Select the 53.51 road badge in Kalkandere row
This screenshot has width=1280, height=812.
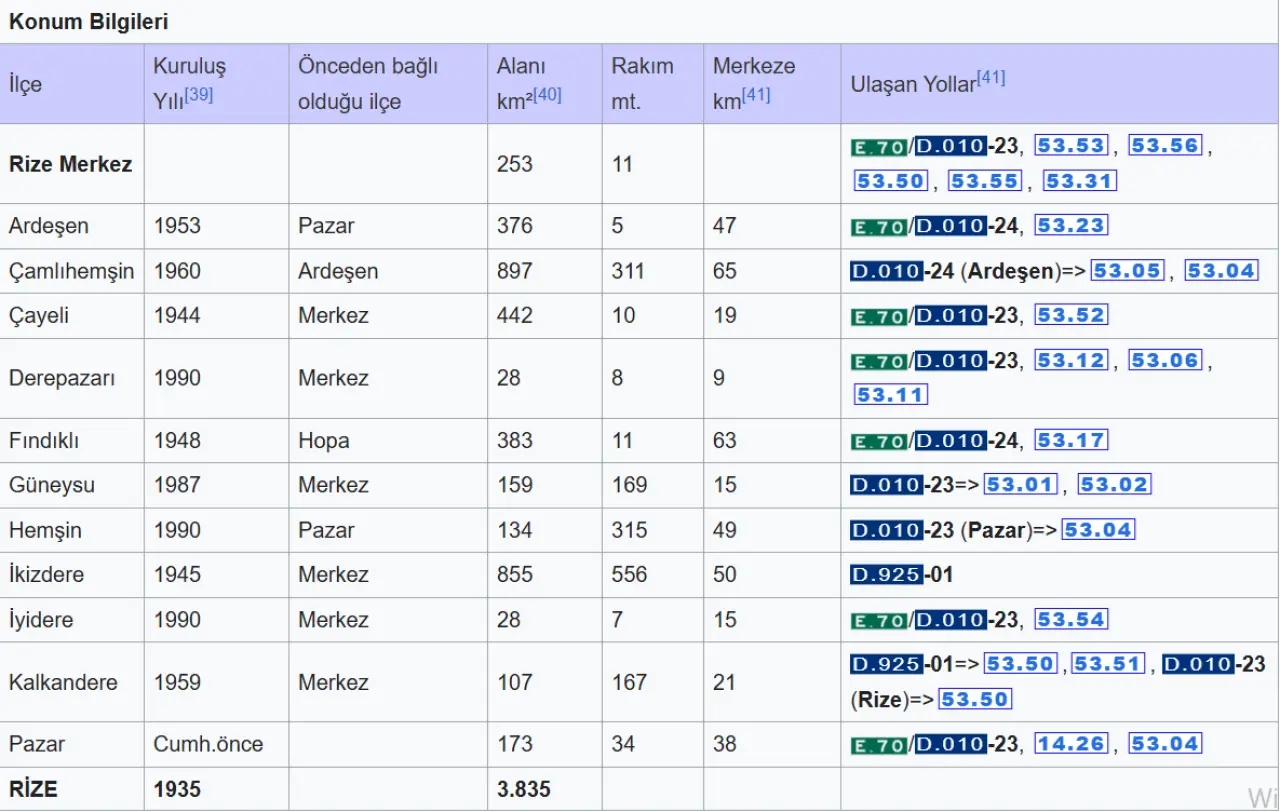(1108, 664)
